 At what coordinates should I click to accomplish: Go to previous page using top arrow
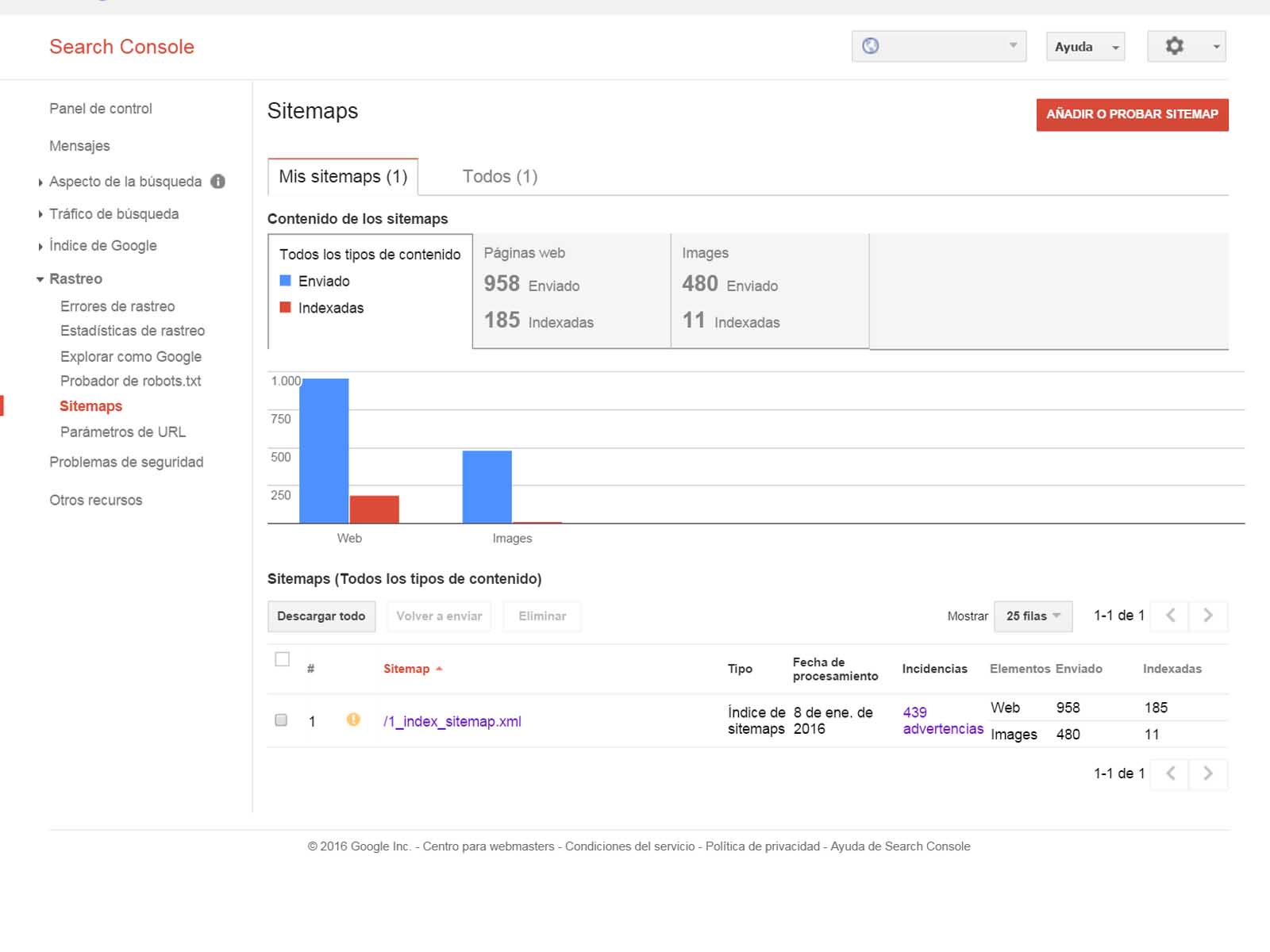click(x=1170, y=616)
